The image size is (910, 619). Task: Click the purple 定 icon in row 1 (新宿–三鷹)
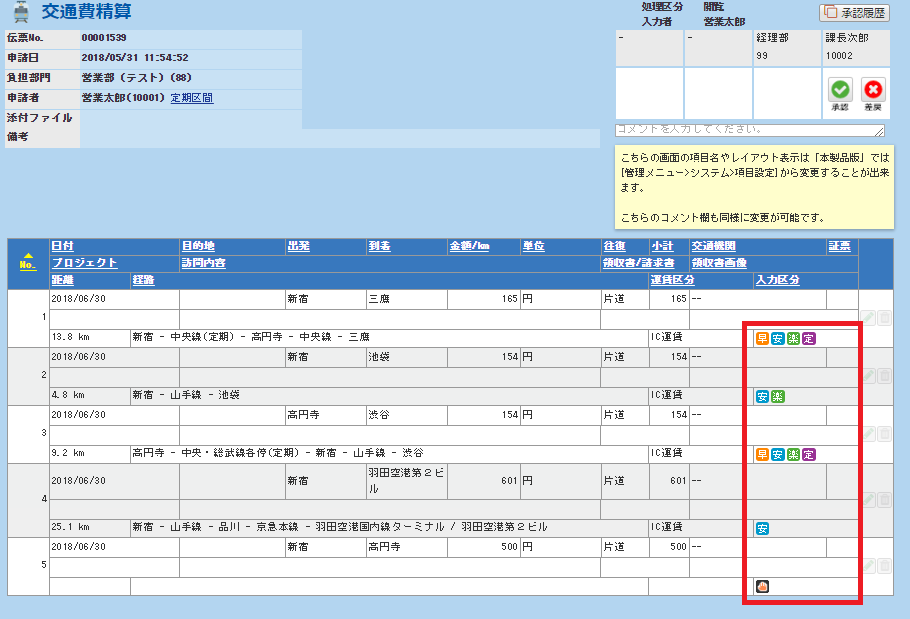click(809, 338)
